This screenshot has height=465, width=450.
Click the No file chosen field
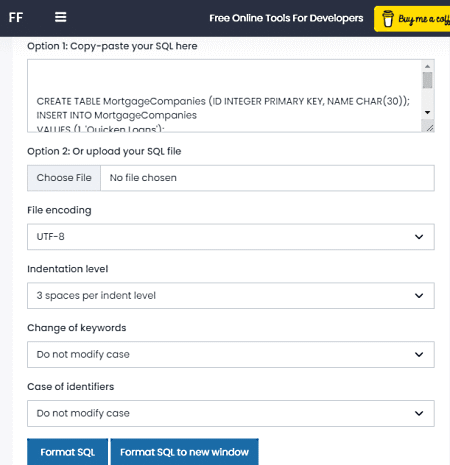click(267, 178)
